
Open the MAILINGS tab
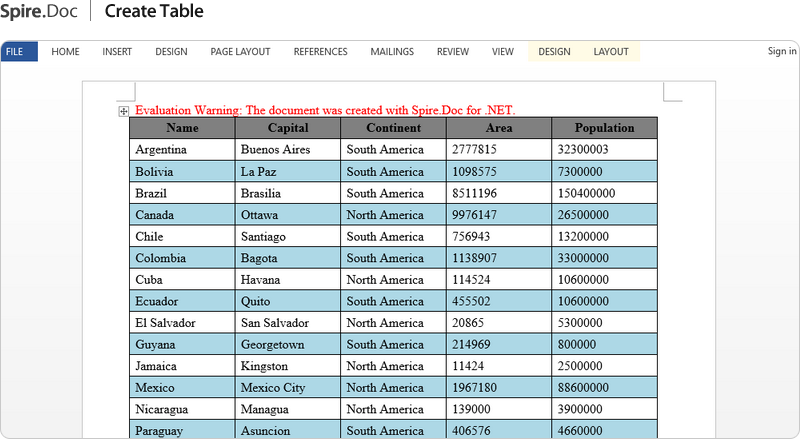[392, 52]
